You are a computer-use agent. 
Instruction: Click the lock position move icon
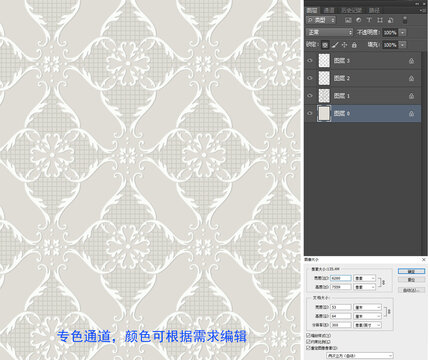click(x=344, y=45)
